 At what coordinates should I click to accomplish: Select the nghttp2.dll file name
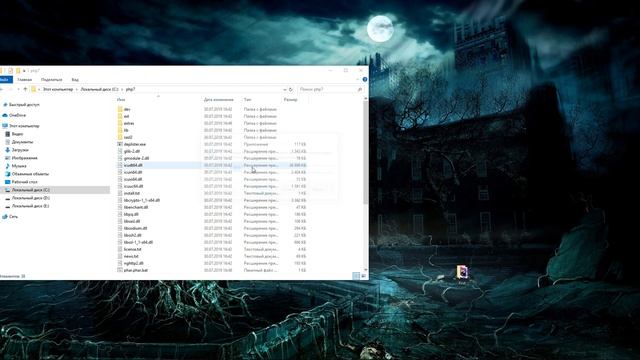click(133, 263)
